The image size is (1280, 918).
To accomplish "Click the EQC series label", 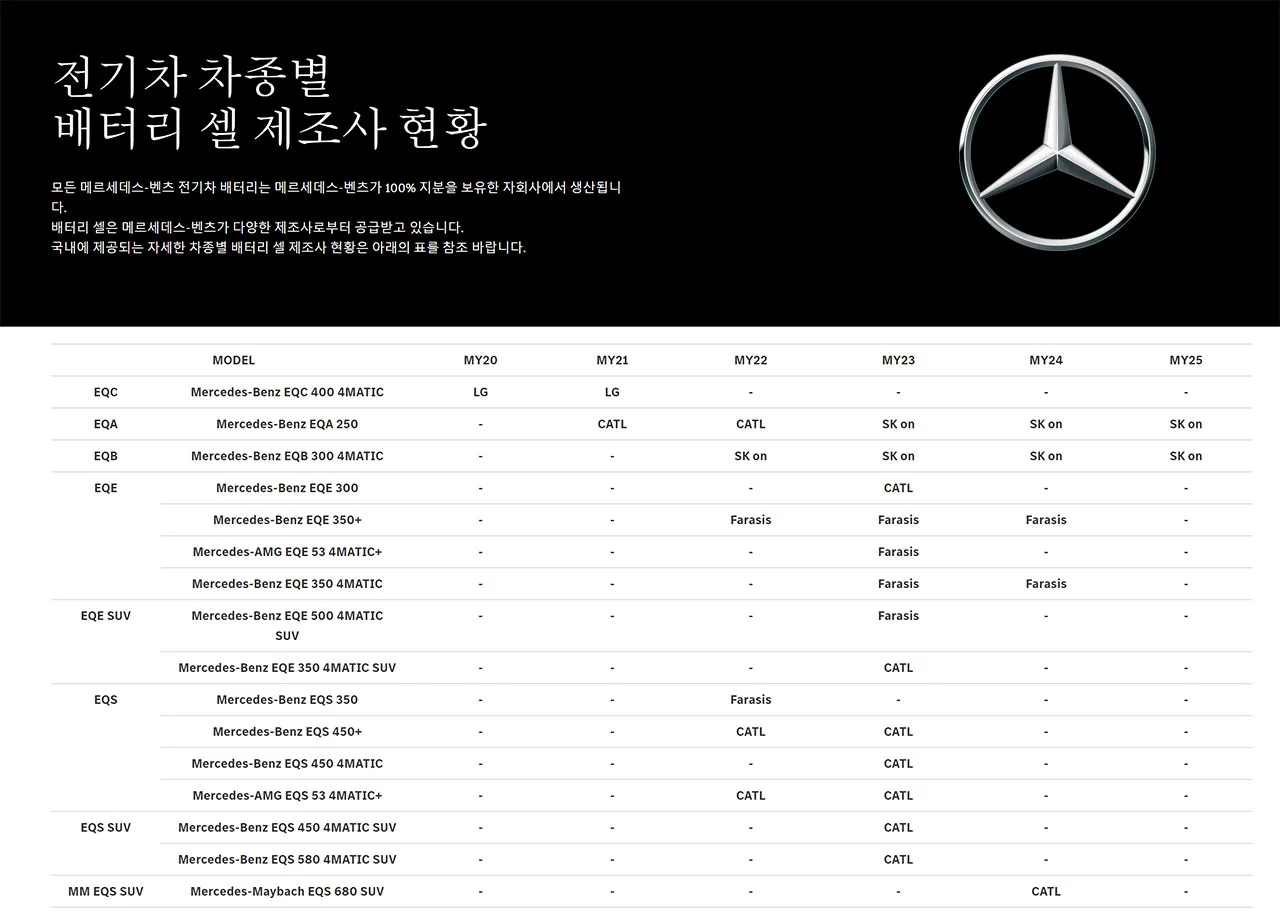I will [x=105, y=392].
